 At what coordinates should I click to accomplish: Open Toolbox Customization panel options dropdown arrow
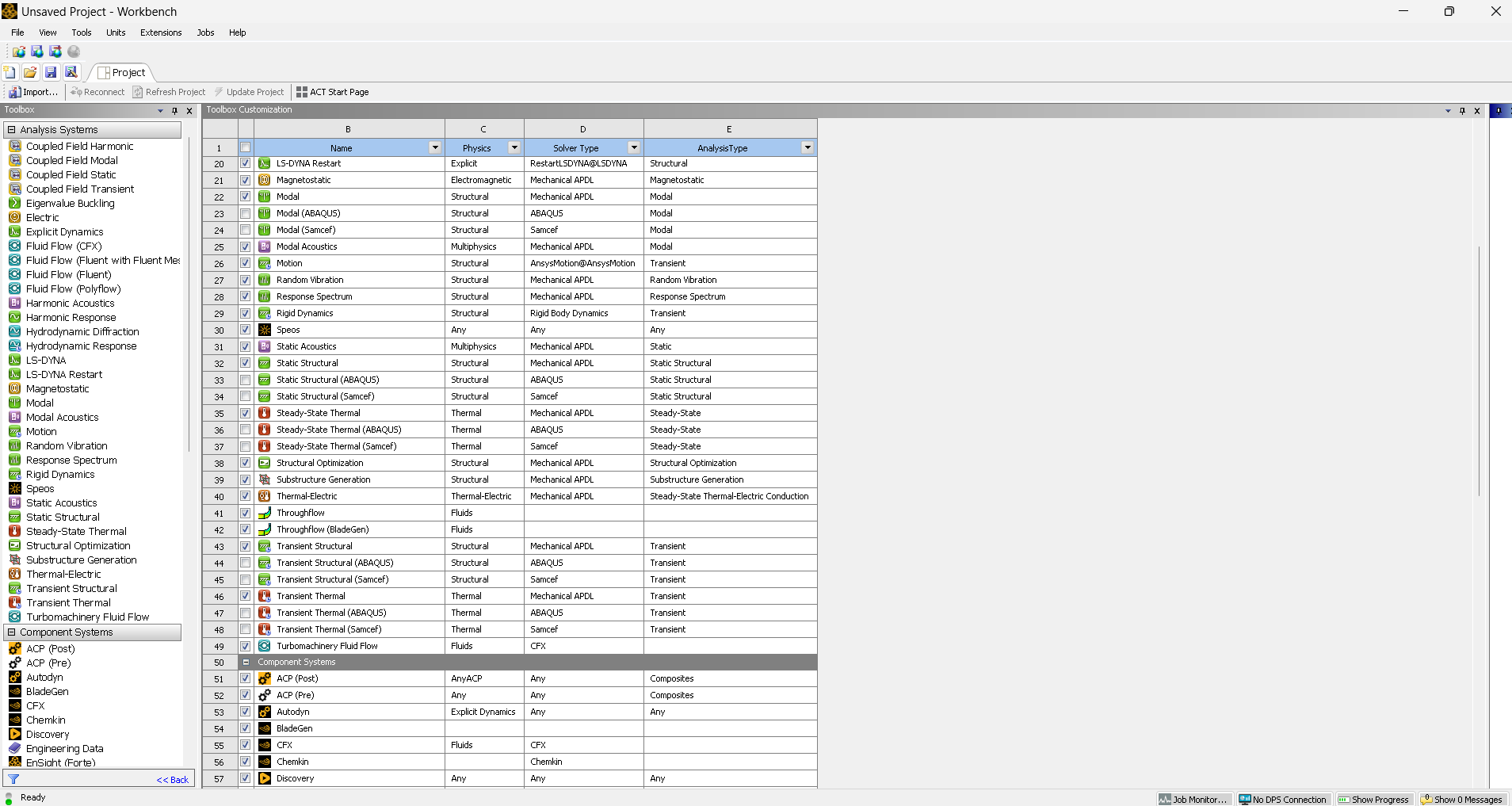pyautogui.click(x=1448, y=110)
